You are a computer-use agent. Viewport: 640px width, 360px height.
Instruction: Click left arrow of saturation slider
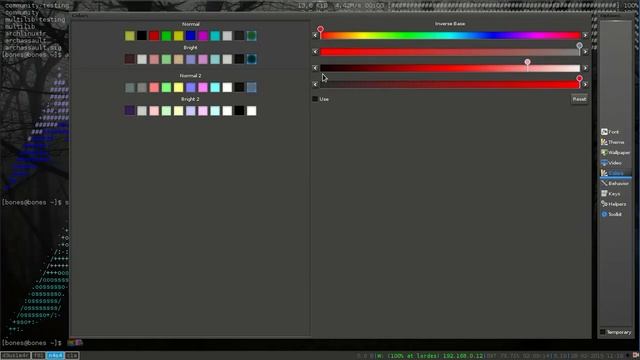[x=315, y=52]
